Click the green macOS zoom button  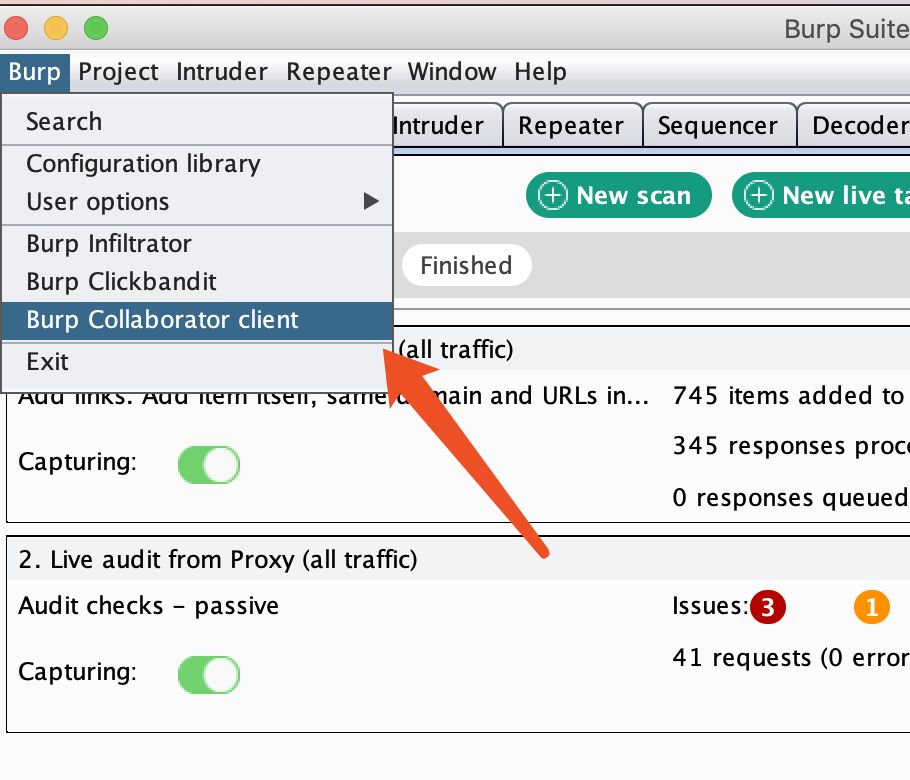tap(95, 29)
